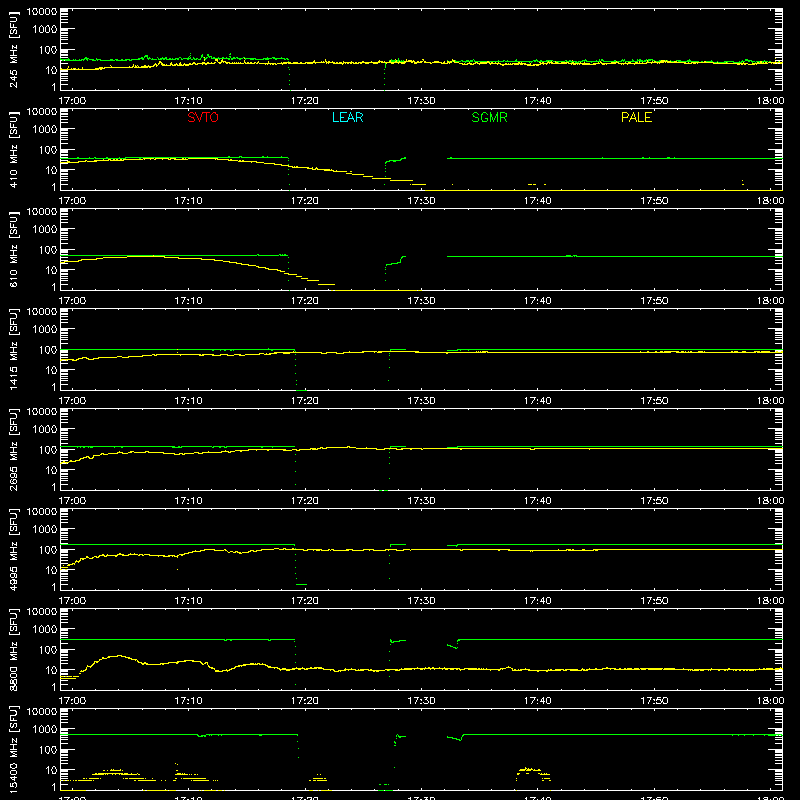Click the cyan LEAR station label
Image resolution: width=800 pixels, height=800 pixels.
point(347,117)
